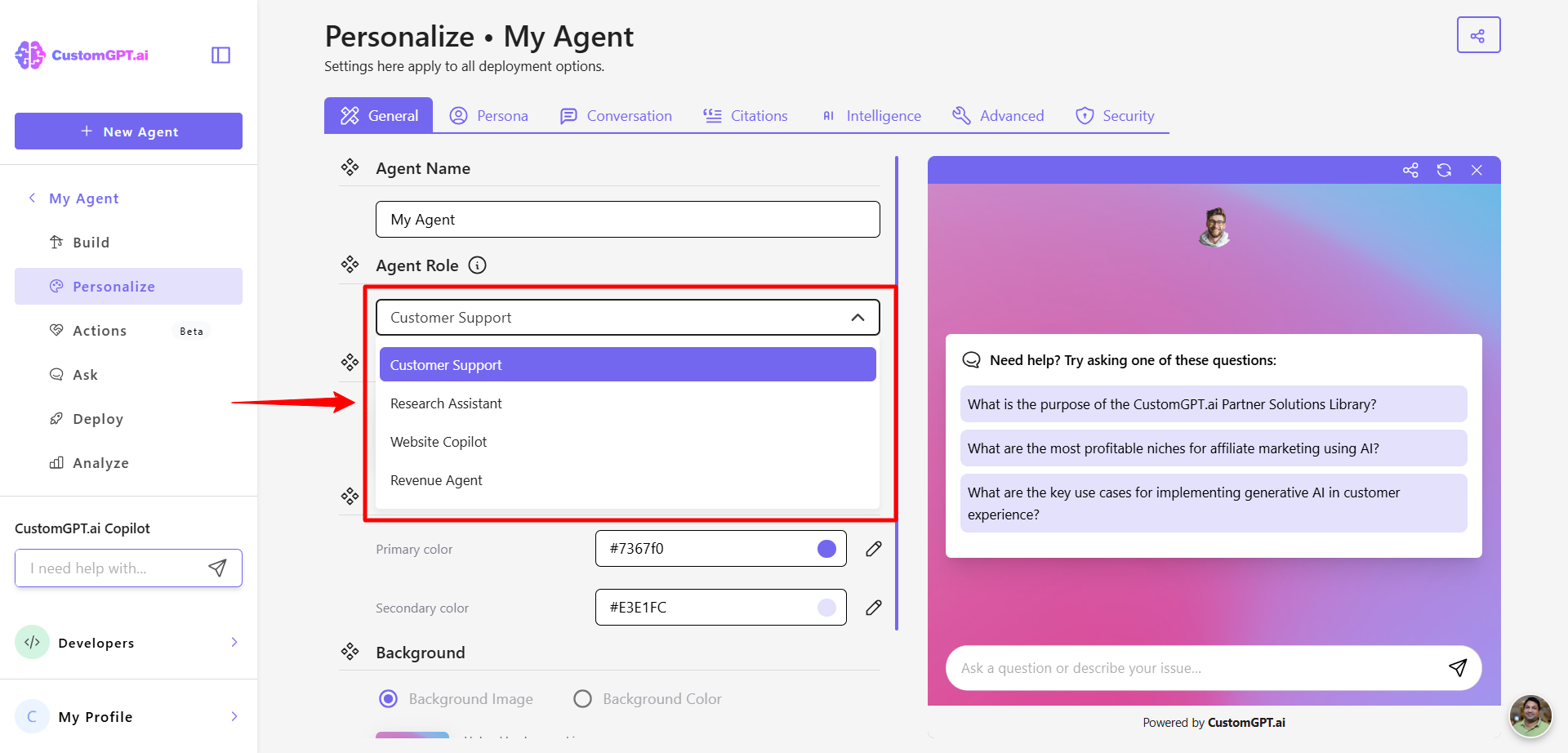The image size is (1568, 753).
Task: Click the Background section icon
Action: [x=350, y=651]
